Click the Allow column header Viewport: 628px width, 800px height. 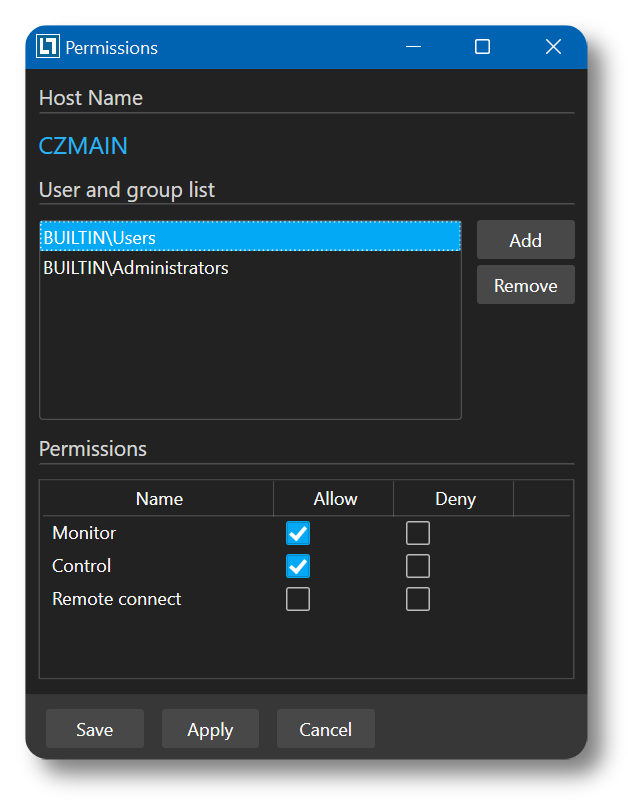pyautogui.click(x=334, y=498)
